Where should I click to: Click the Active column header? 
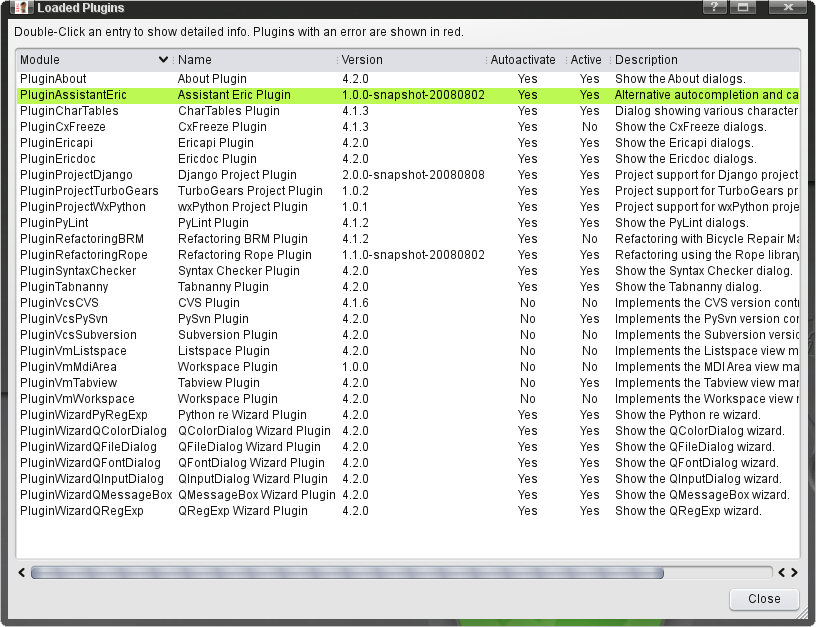(x=586, y=60)
